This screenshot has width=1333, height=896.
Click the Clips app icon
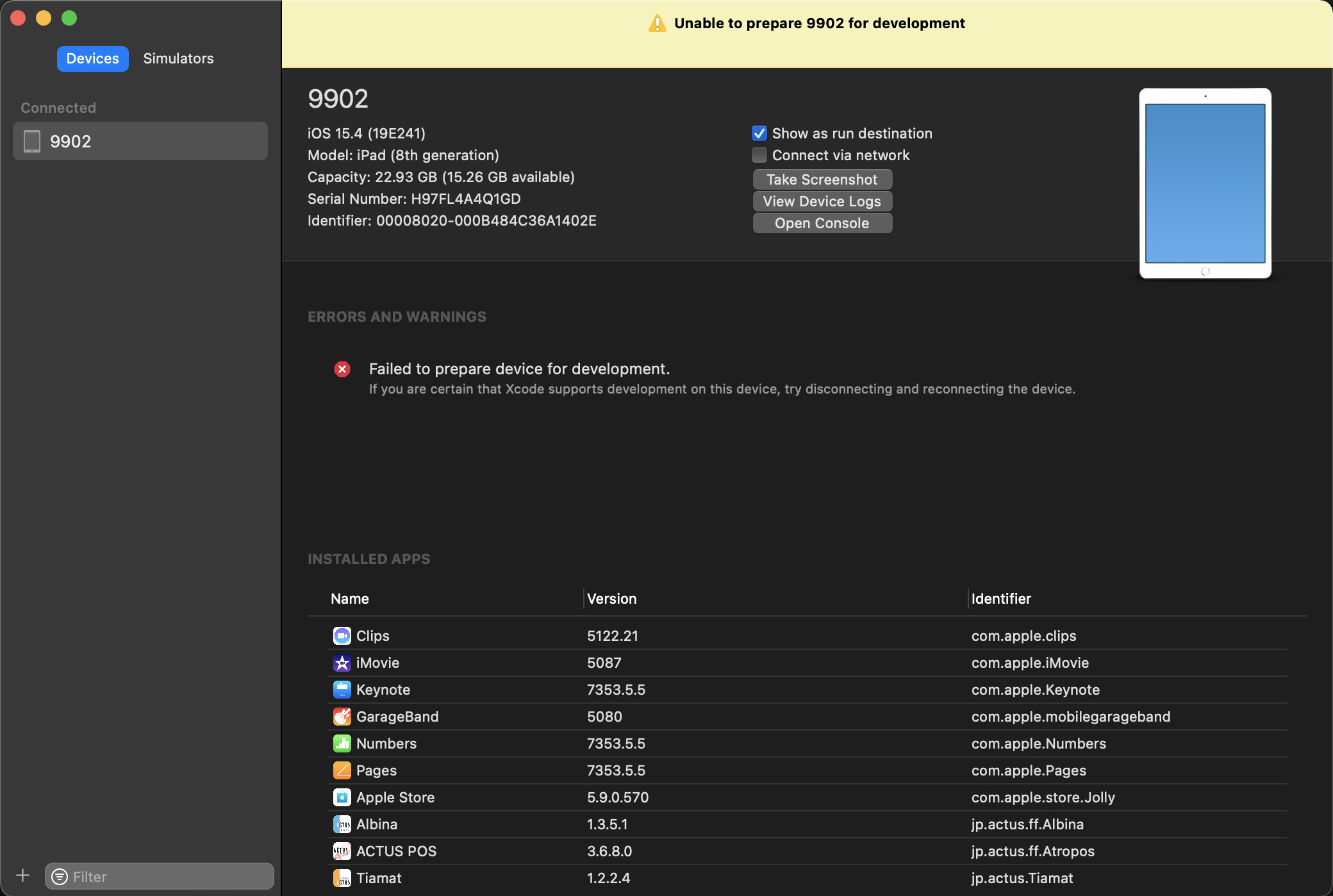pyautogui.click(x=342, y=636)
